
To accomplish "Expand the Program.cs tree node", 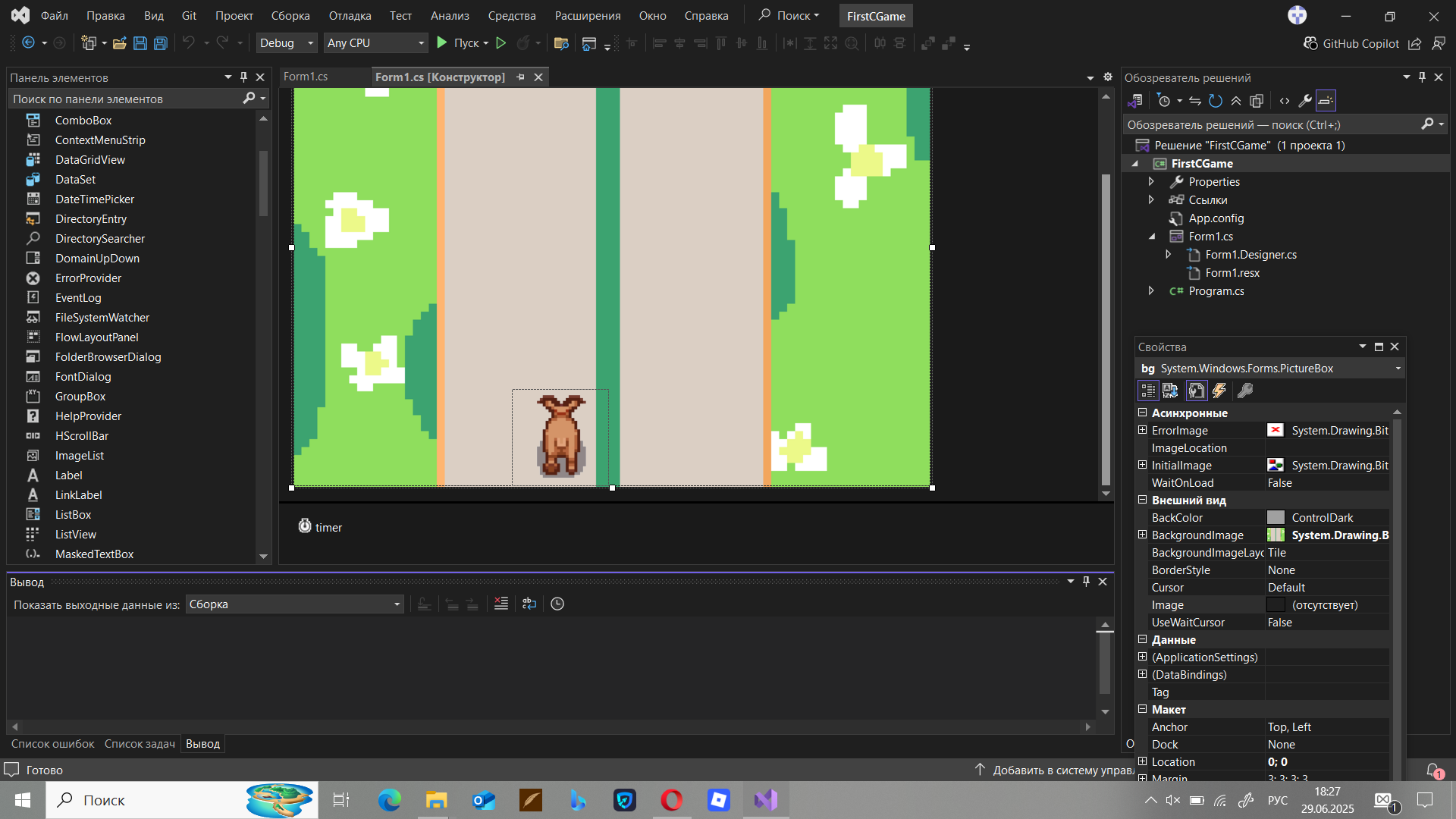I will [x=1151, y=291].
